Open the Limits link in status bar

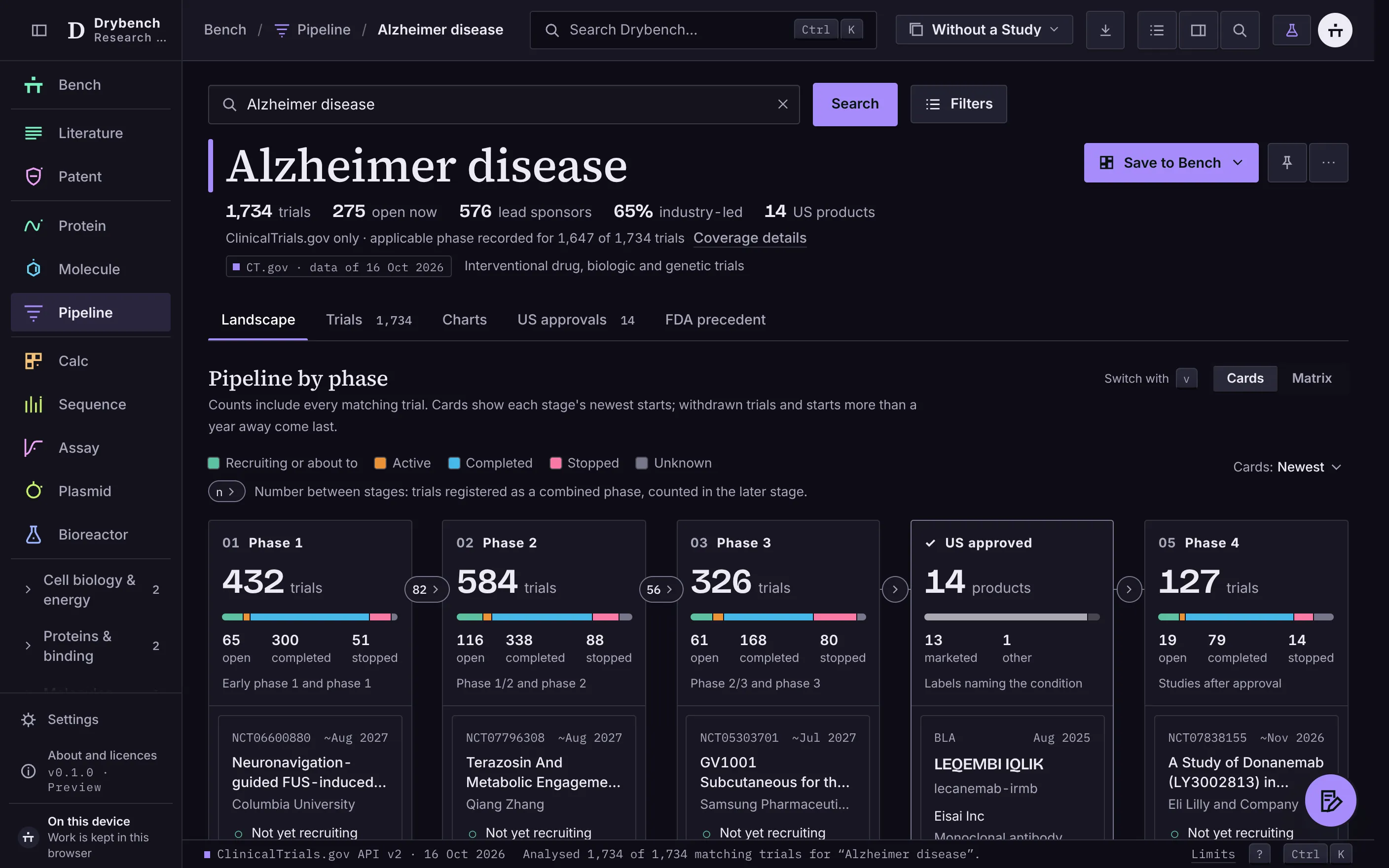point(1212,854)
